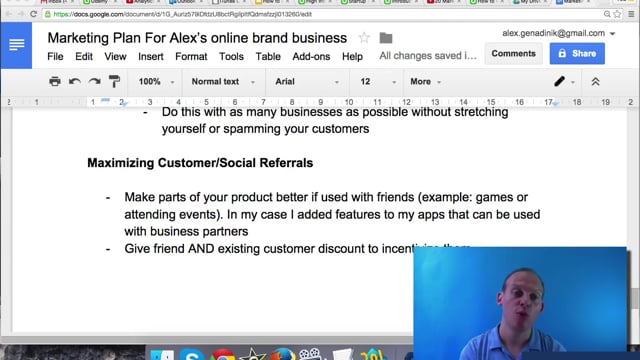640x360 pixels.
Task: Click the Comments button
Action: 513,53
